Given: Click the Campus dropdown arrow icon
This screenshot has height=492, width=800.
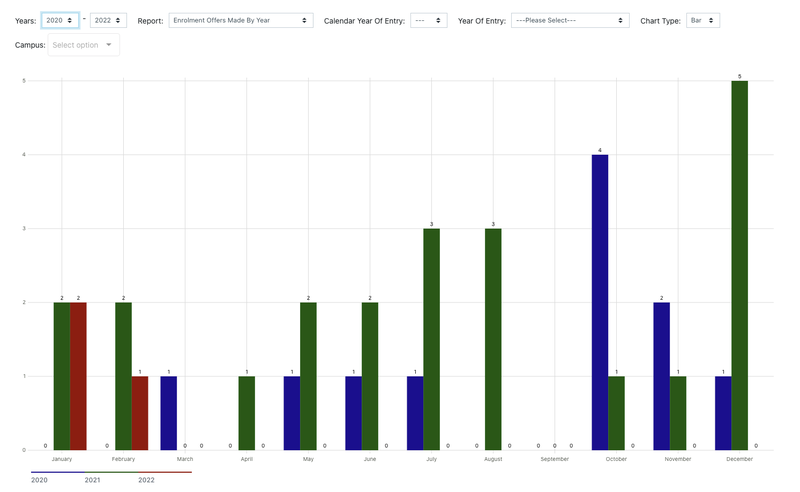Looking at the screenshot, I should (x=108, y=45).
